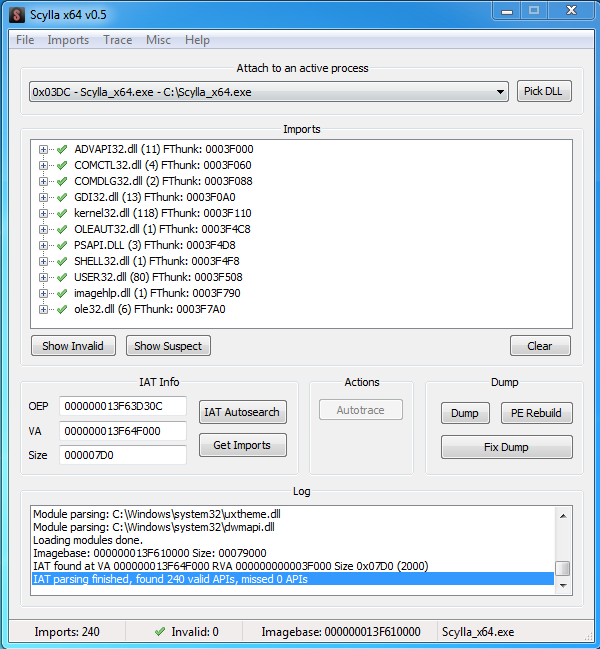Click green checkmark icon next to GDI32.dll
Image resolution: width=600 pixels, height=649 pixels.
point(62,197)
